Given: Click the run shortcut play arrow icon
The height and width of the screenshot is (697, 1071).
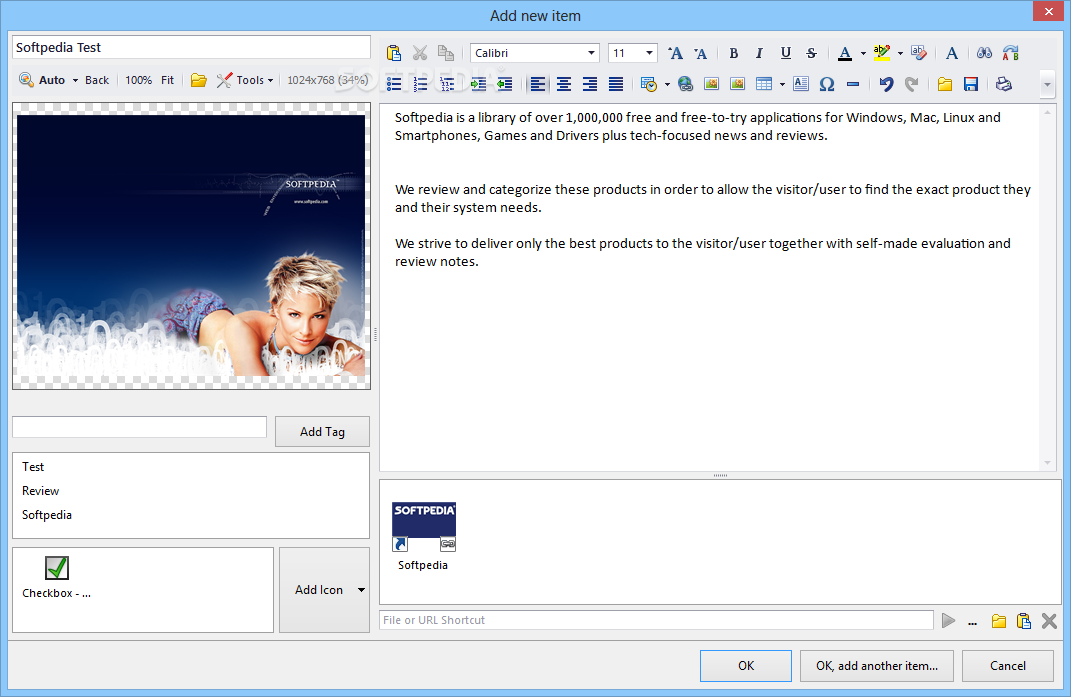Looking at the screenshot, I should tap(948, 620).
